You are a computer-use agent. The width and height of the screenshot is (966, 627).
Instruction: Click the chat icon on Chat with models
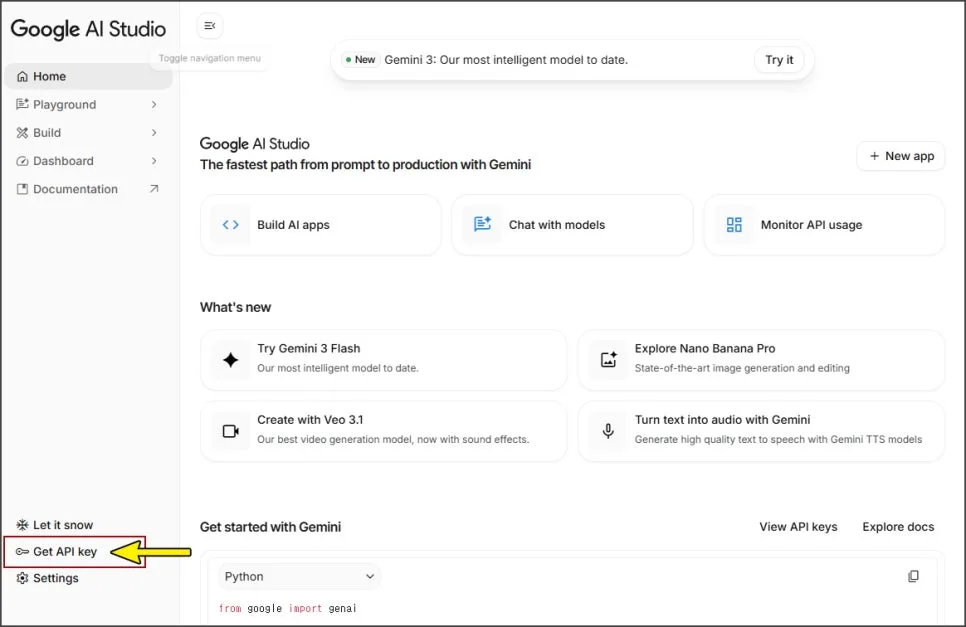[482, 224]
